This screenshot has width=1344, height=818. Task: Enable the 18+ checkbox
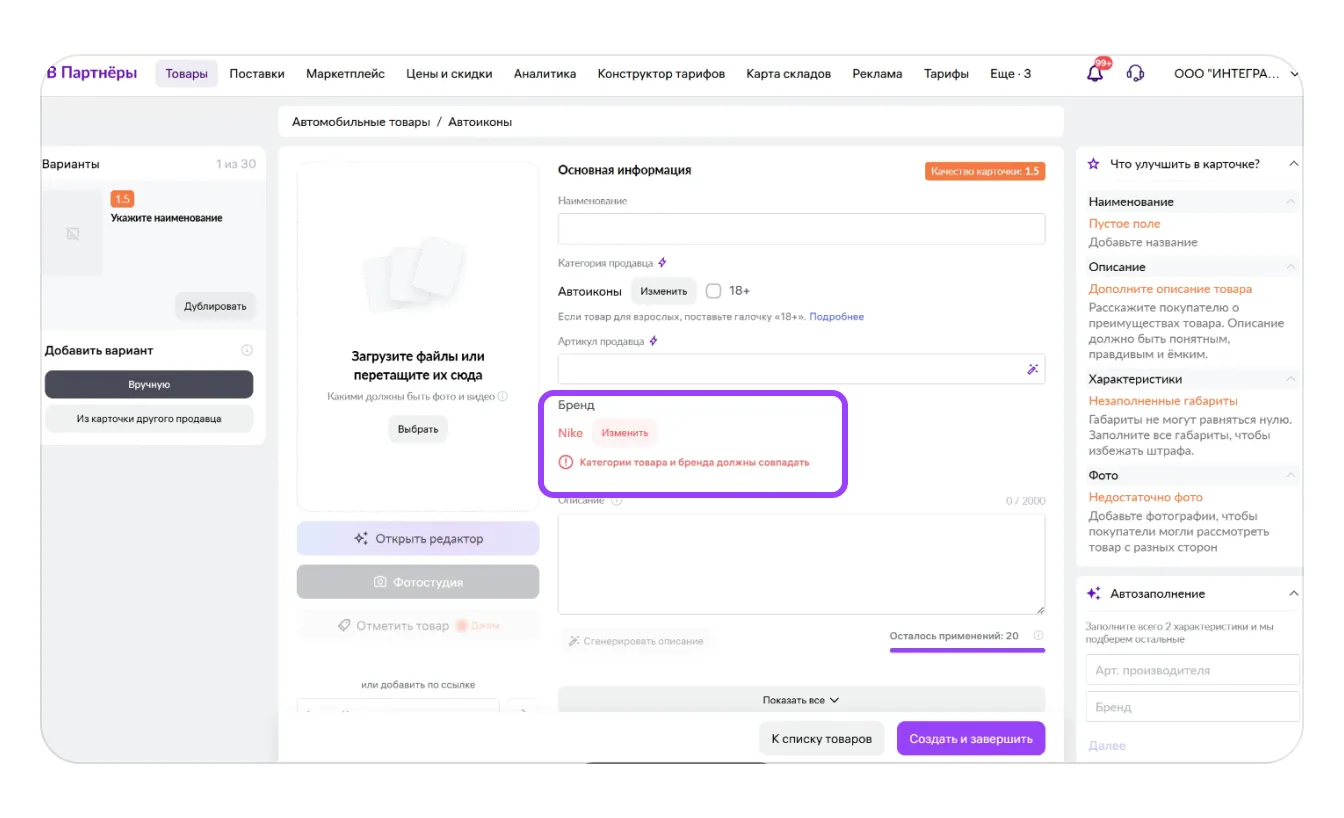point(713,291)
